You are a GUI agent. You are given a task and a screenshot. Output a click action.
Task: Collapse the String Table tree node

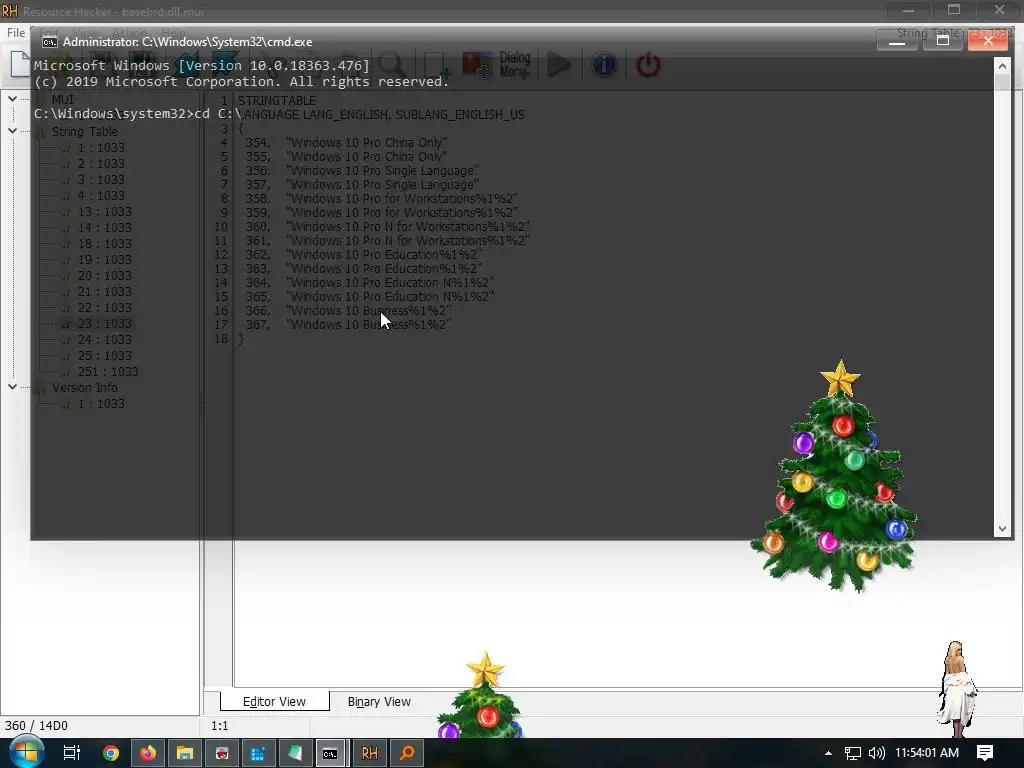coord(12,131)
